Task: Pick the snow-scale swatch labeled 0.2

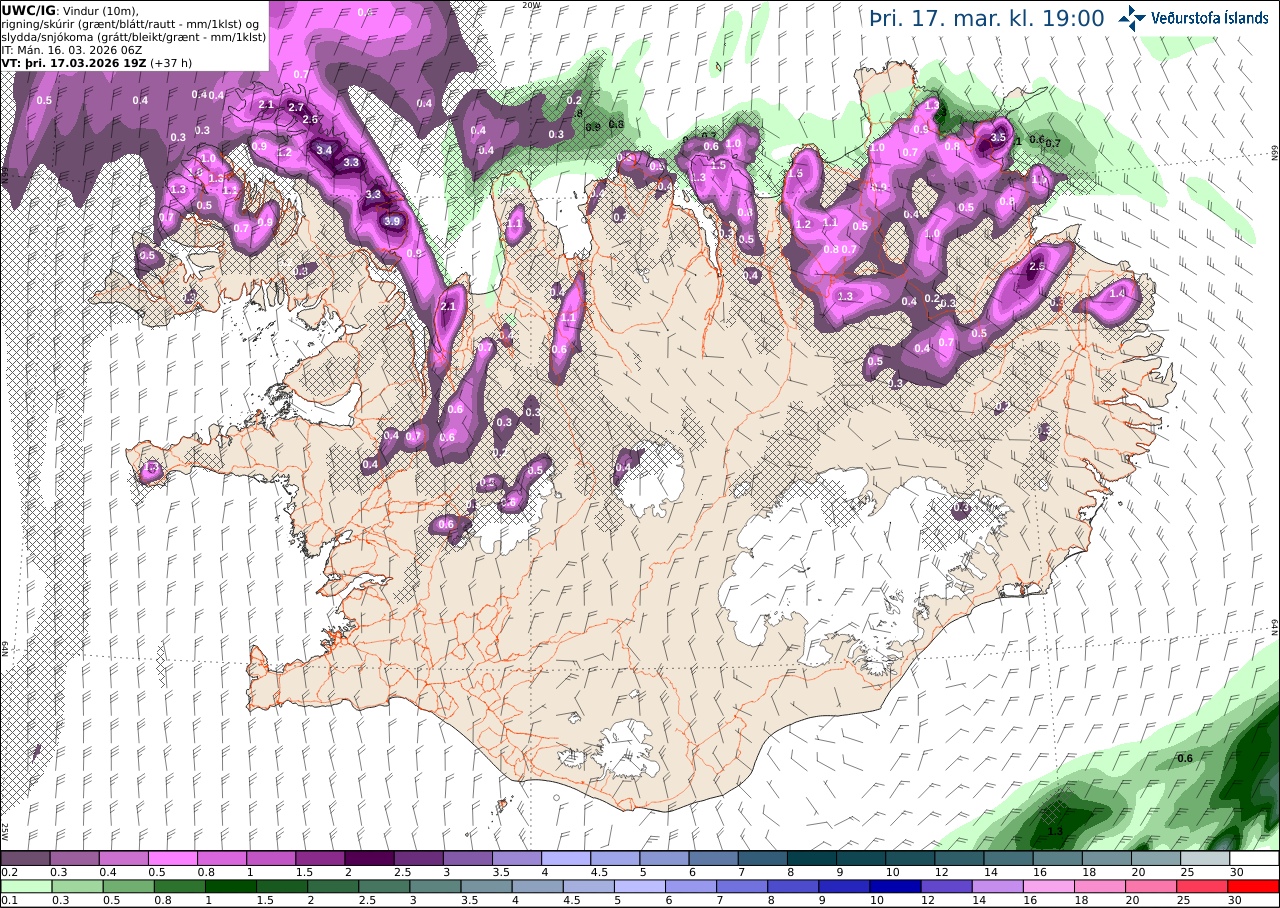Action: (x=25, y=858)
